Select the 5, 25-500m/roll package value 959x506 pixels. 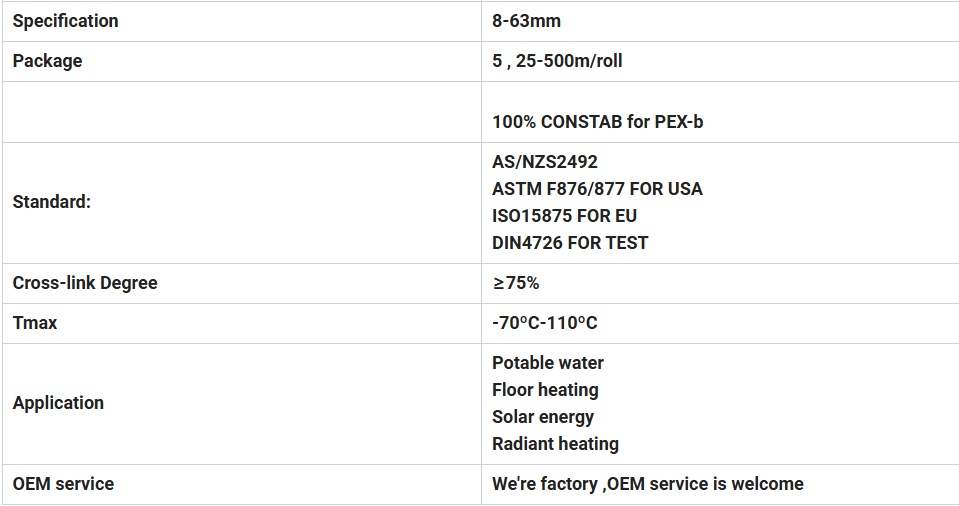click(x=557, y=61)
